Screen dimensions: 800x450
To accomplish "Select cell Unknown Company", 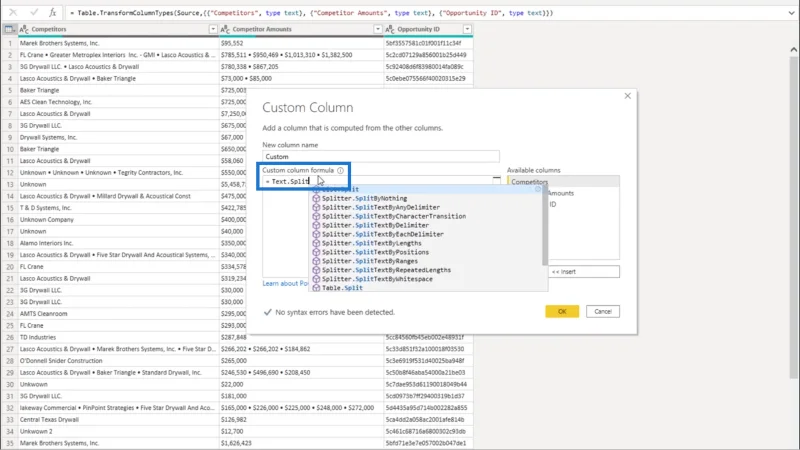I will pyautogui.click(x=118, y=219).
